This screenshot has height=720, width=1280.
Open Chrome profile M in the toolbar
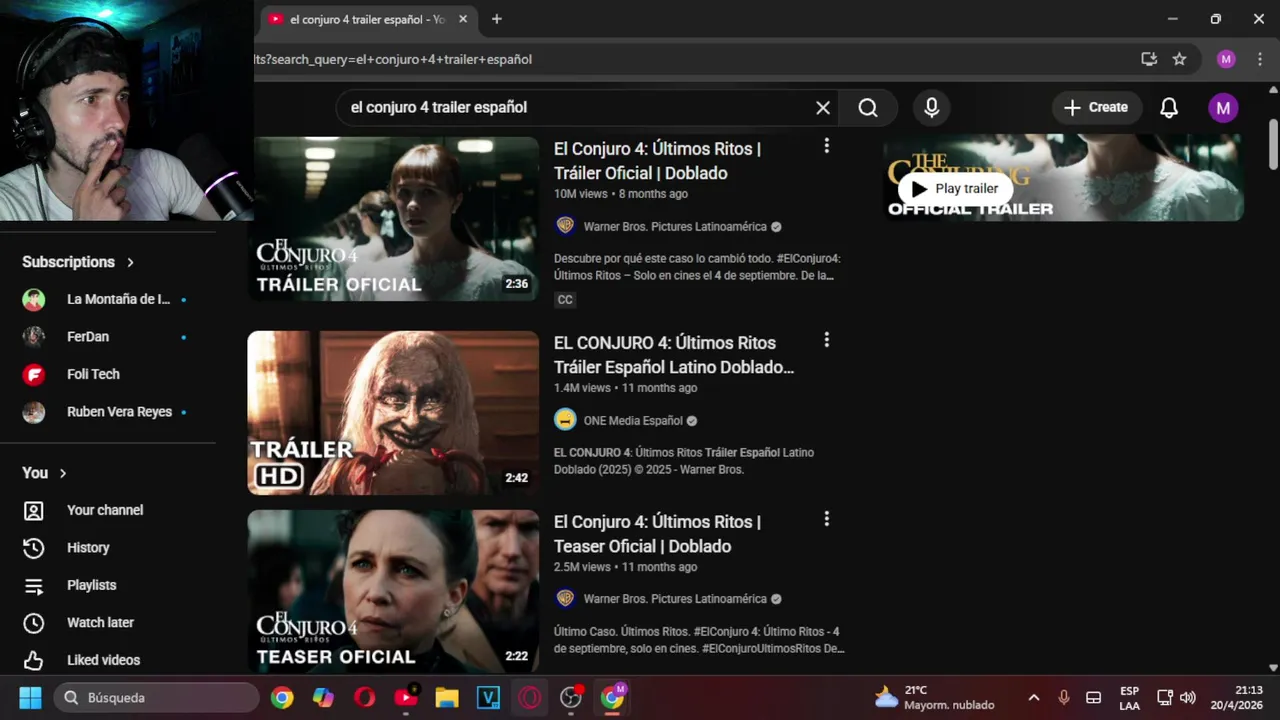click(x=1226, y=59)
